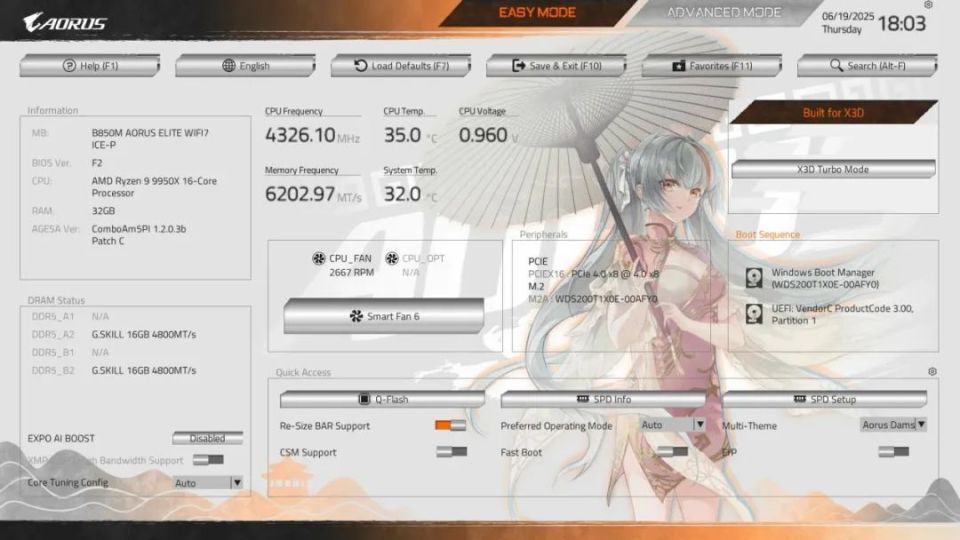Click System Temp value 32.0
This screenshot has height=540, width=960.
402,194
